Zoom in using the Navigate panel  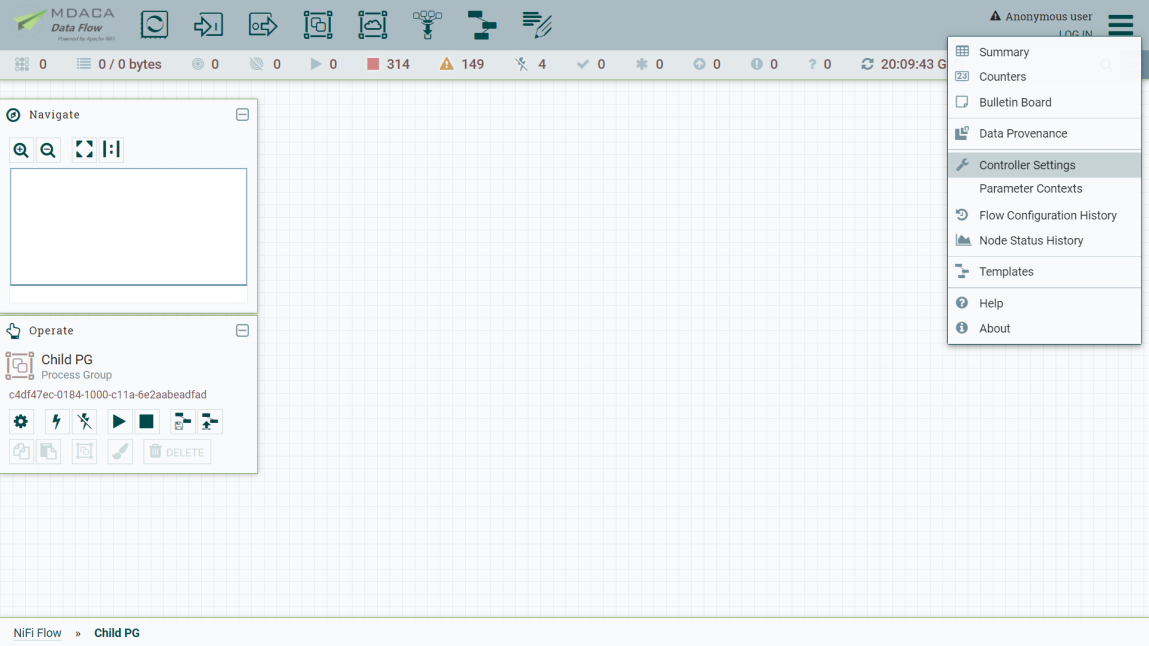[21, 150]
